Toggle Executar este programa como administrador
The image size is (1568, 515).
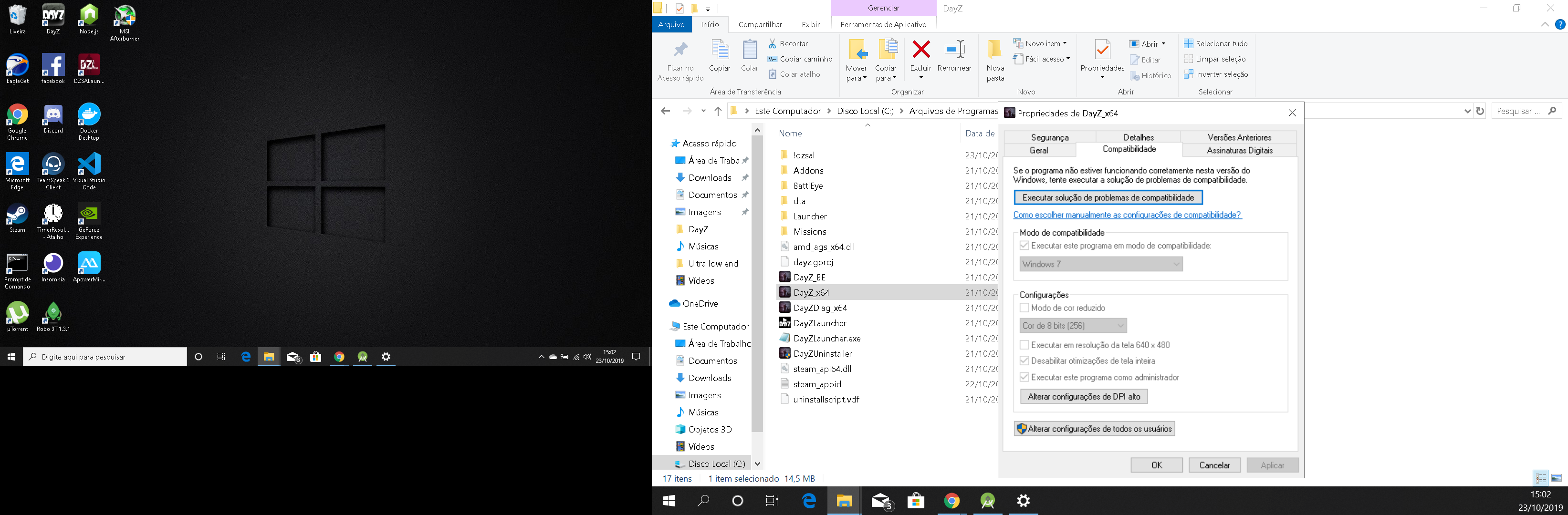(x=1024, y=377)
